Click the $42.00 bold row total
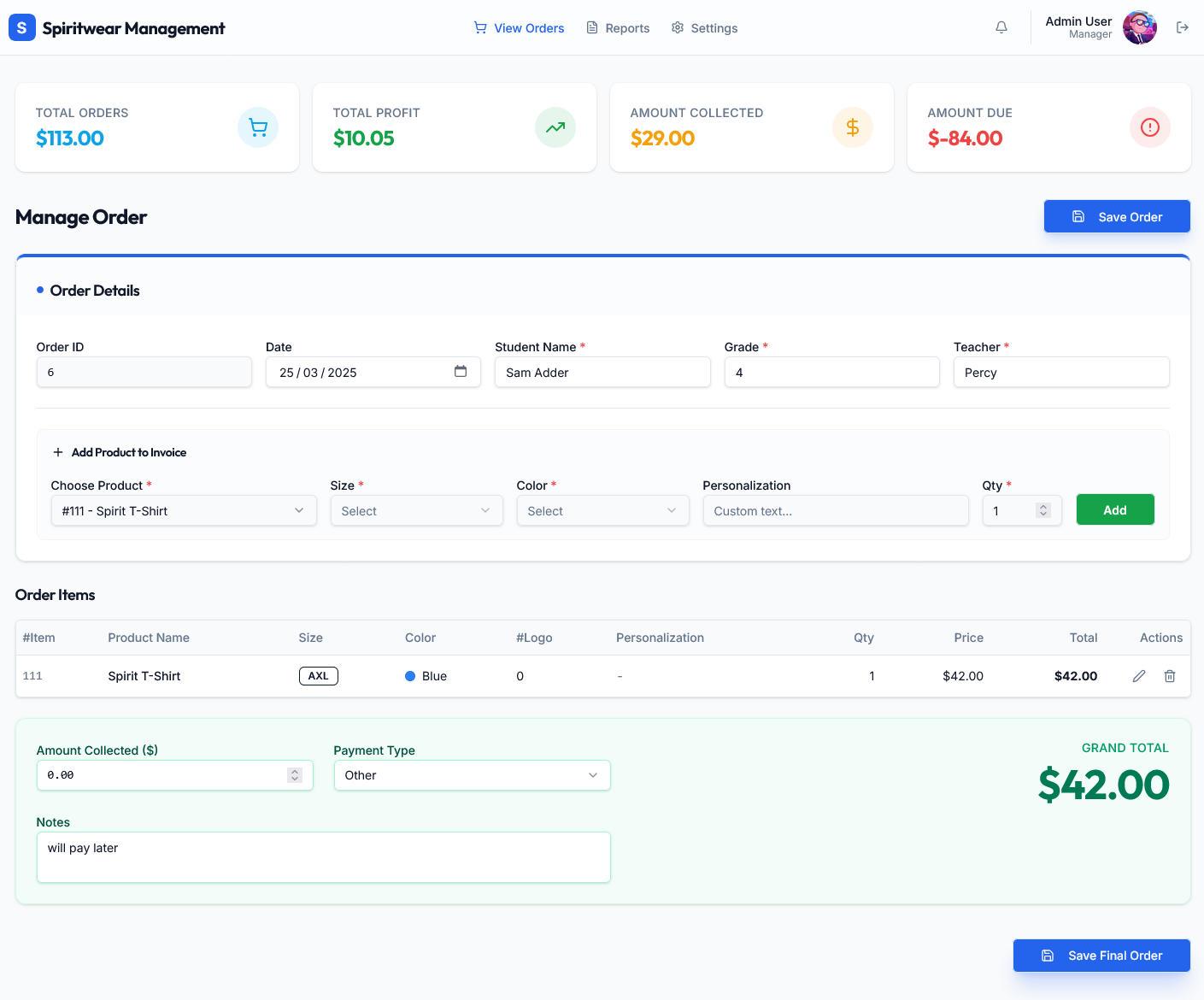Screen dimensions: 1204x1000 pyautogui.click(x=1076, y=676)
